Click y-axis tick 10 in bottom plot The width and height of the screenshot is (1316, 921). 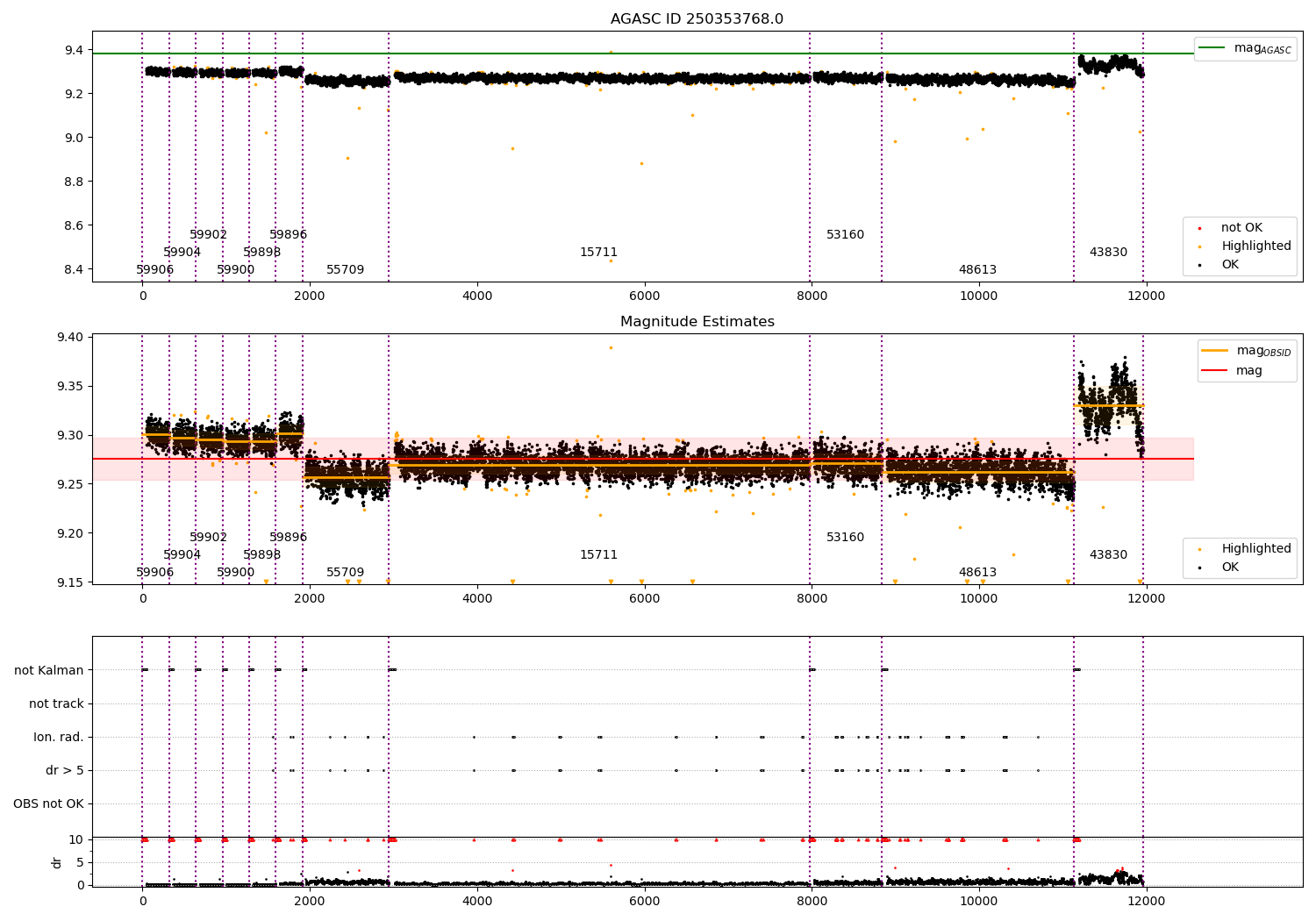[x=76, y=839]
